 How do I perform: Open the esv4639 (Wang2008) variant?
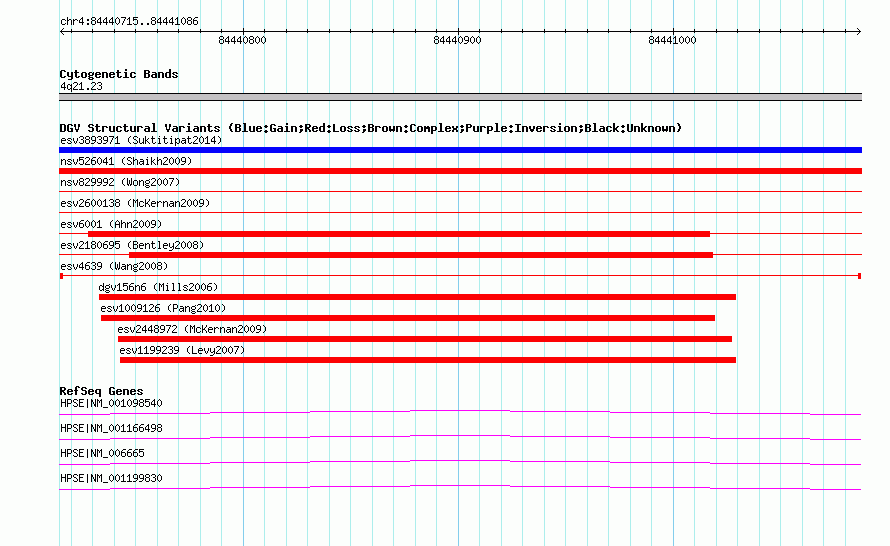coord(114,266)
